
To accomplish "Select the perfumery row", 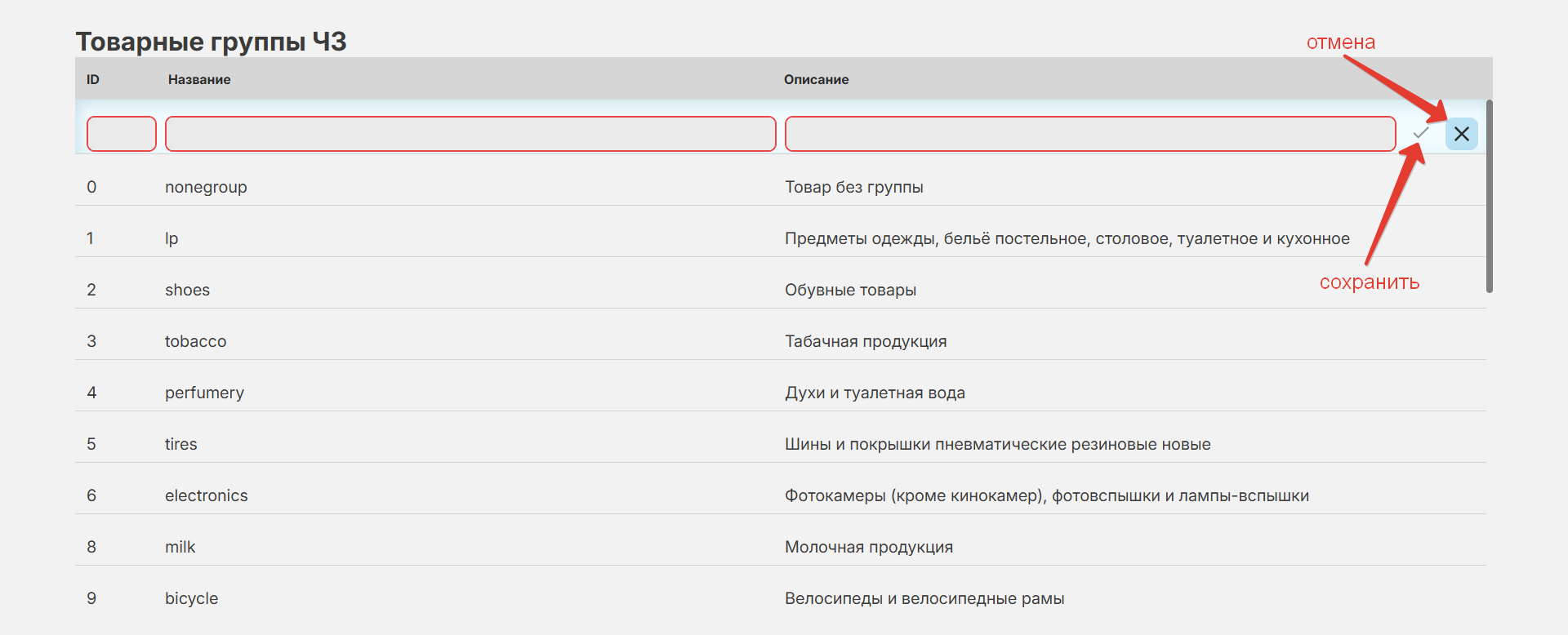I will [204, 393].
